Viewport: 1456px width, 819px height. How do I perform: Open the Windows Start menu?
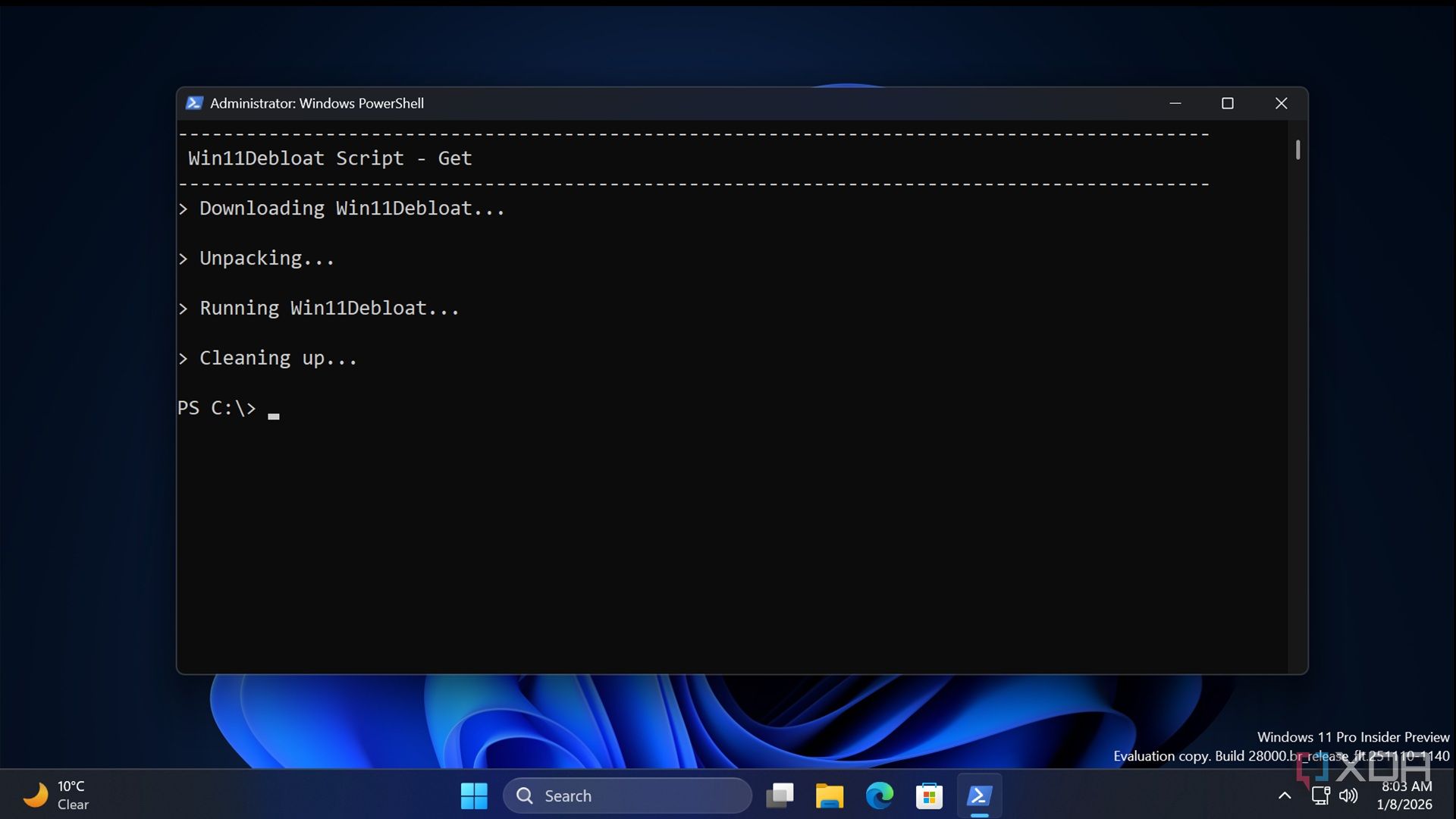pyautogui.click(x=474, y=795)
